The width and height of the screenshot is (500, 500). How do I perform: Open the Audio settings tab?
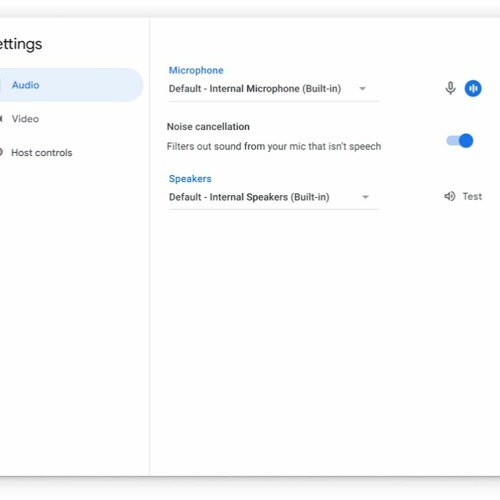point(71,85)
